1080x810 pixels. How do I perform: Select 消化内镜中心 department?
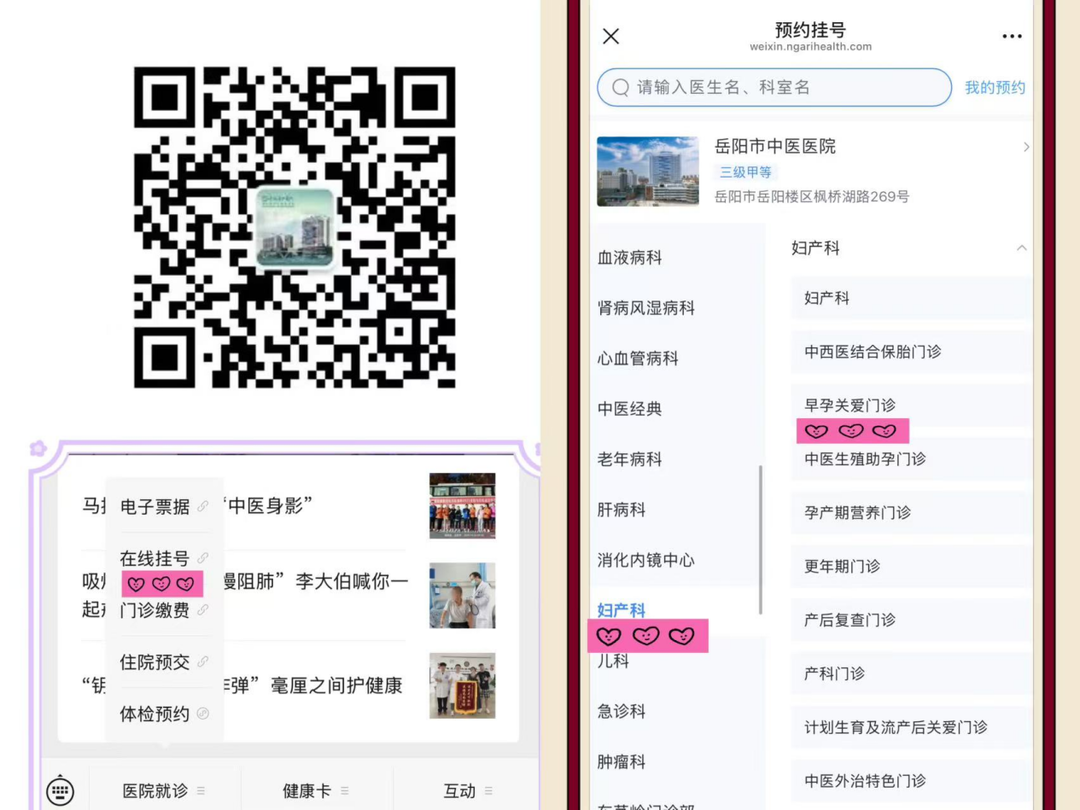[x=646, y=560]
